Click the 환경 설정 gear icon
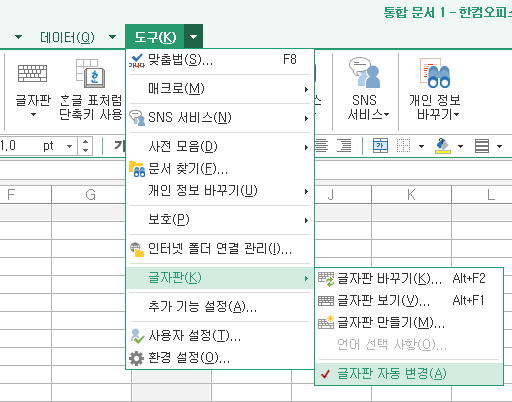The image size is (512, 402). pyautogui.click(x=136, y=359)
